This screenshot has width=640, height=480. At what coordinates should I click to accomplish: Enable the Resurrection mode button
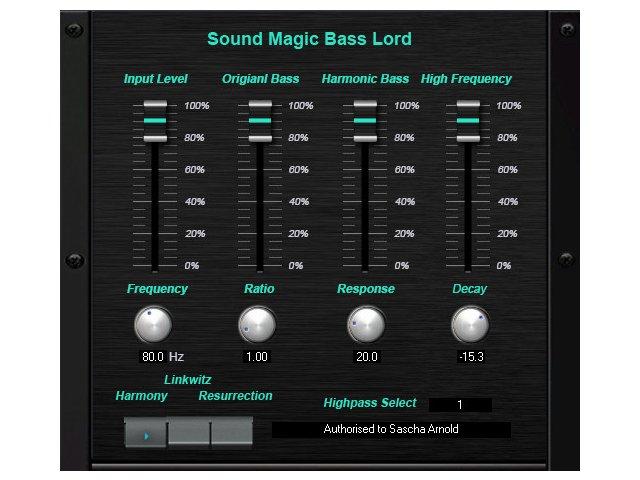[x=232, y=431]
